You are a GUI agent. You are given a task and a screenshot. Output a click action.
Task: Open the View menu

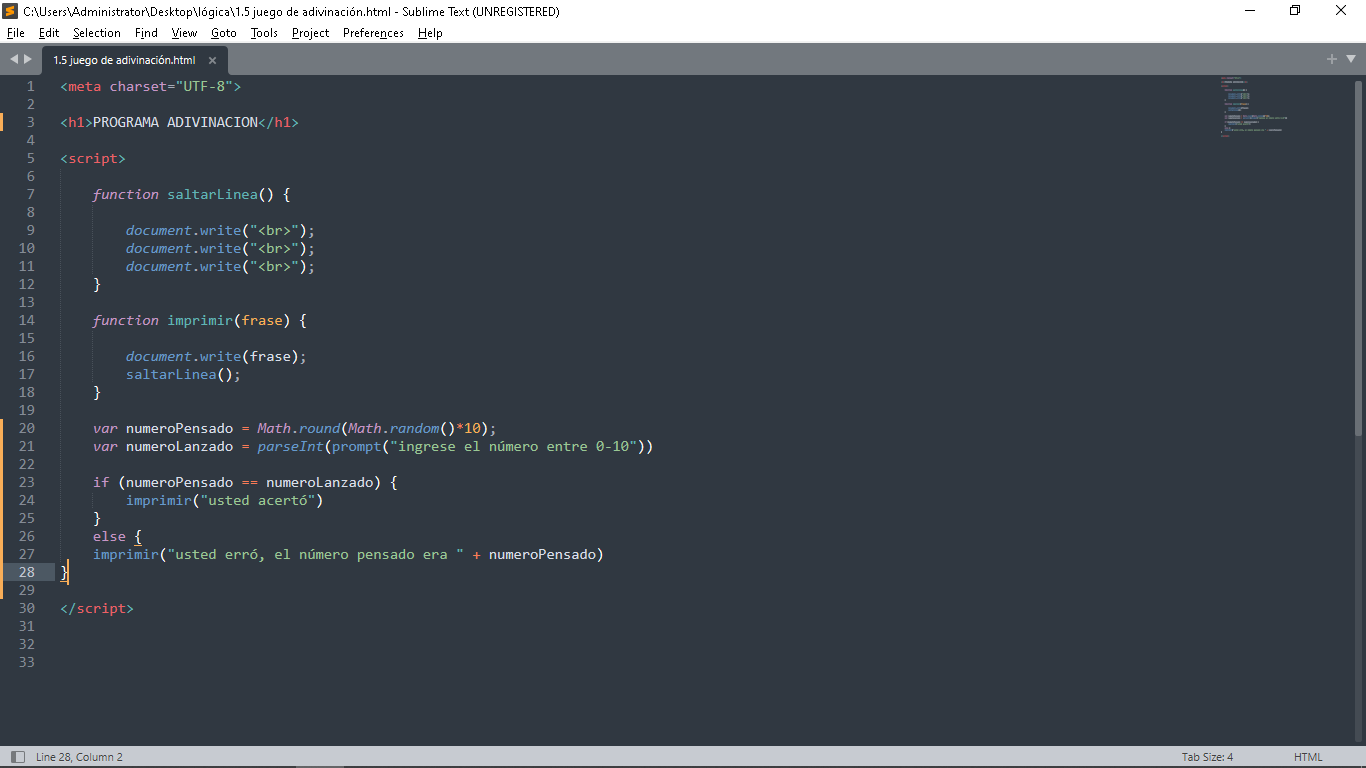coord(184,33)
